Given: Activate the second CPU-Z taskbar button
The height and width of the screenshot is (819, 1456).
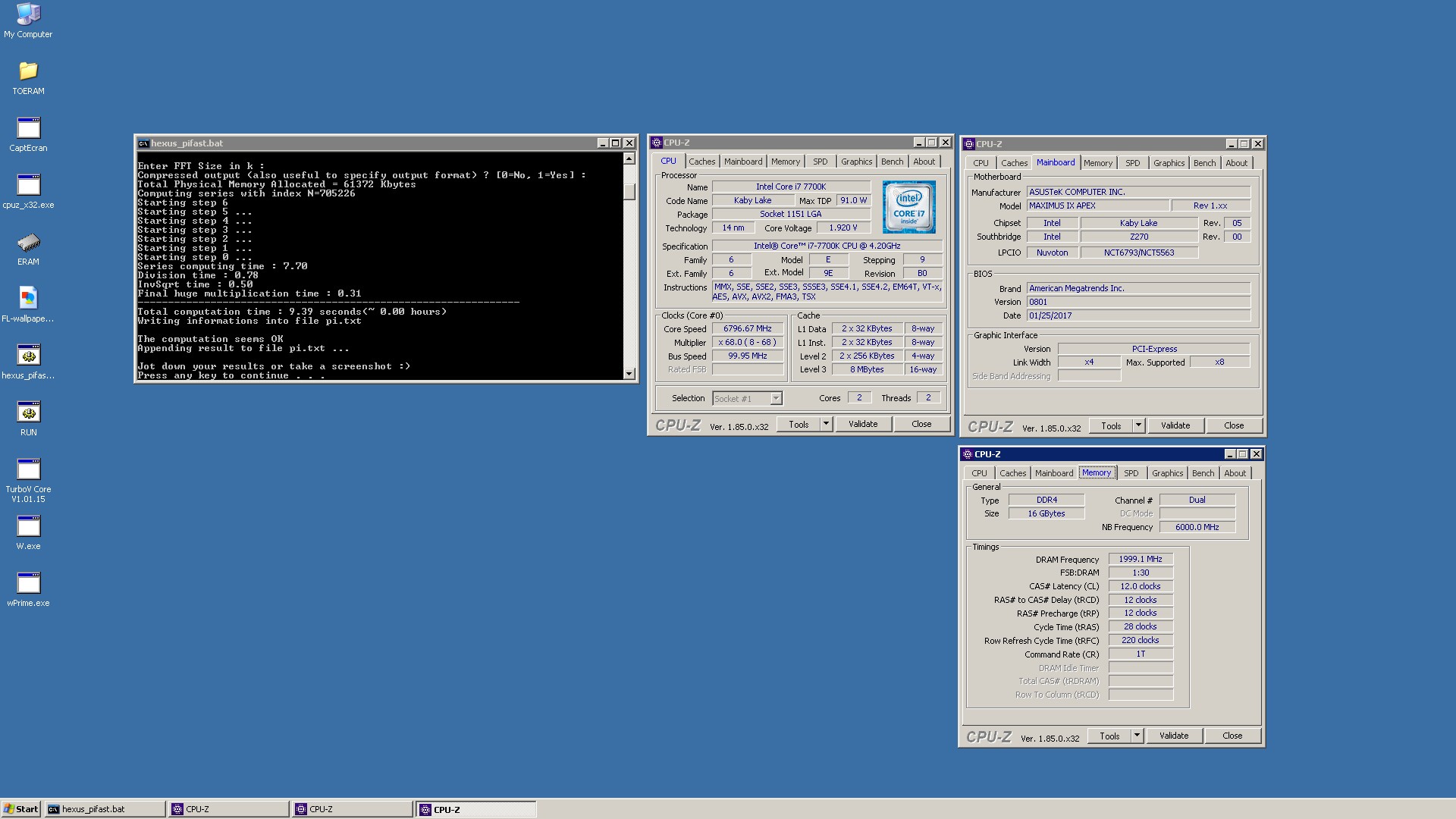Looking at the screenshot, I should (353, 809).
